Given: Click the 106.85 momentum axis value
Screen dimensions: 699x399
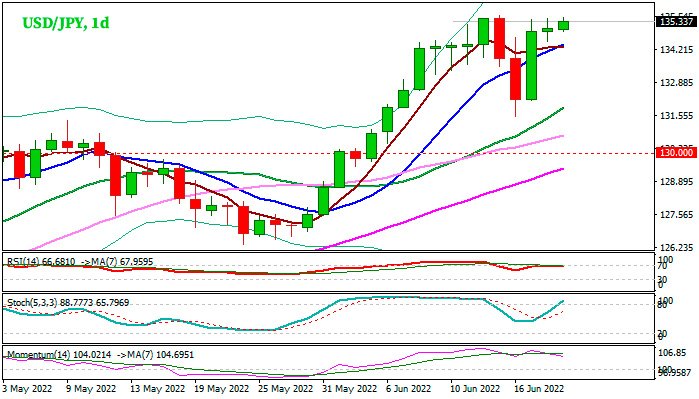Looking at the screenshot, I should click(673, 353).
